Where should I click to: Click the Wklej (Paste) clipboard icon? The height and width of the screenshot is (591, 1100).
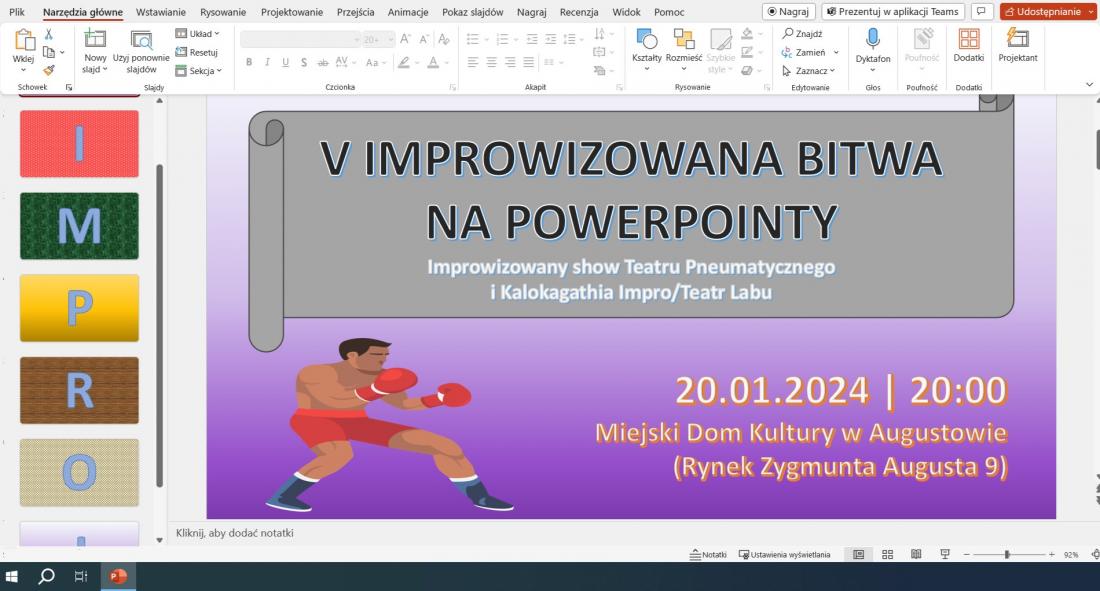tap(24, 39)
